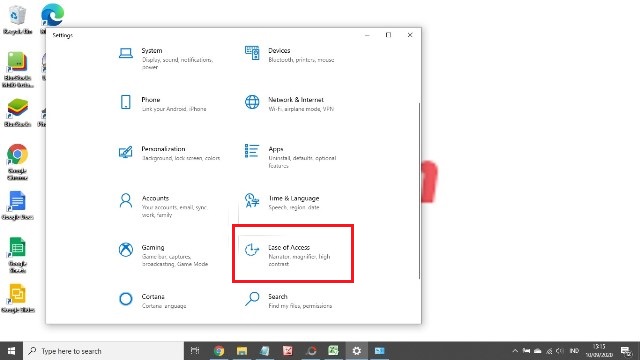640x360 pixels.
Task: Select the Microsoft Edge desktop shortcut
Action: 52,15
